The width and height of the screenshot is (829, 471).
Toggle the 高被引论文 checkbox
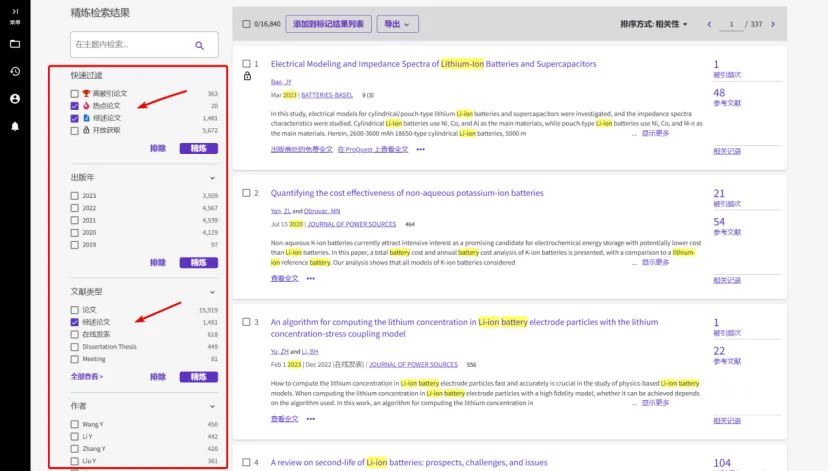tap(75, 94)
